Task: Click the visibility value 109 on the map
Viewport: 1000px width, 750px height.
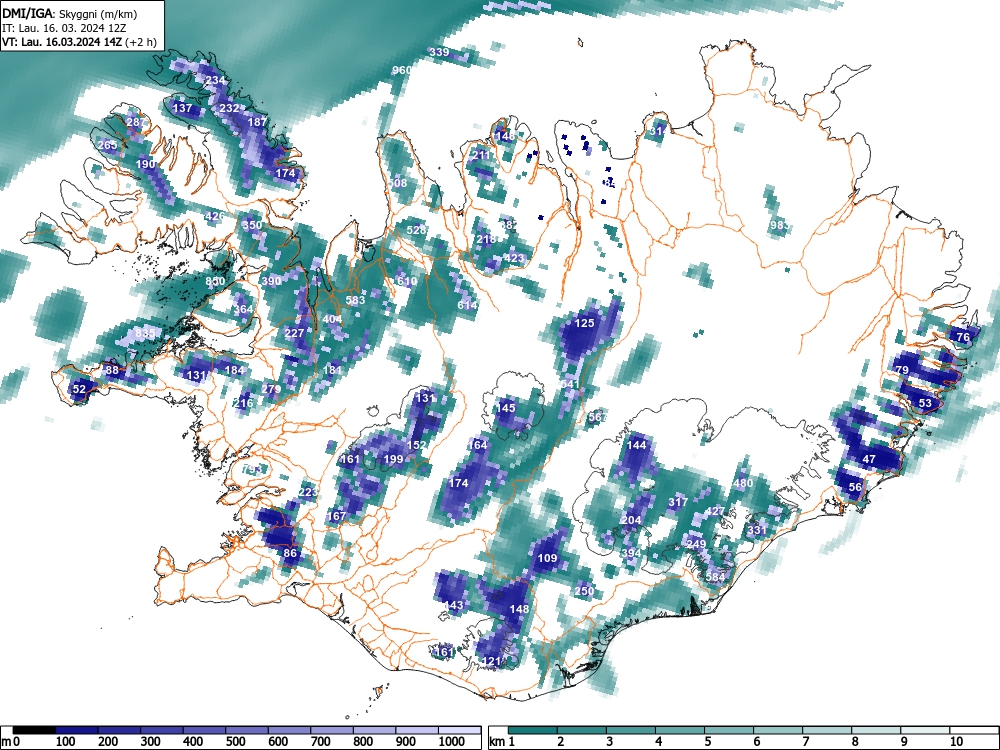Action: click(547, 558)
